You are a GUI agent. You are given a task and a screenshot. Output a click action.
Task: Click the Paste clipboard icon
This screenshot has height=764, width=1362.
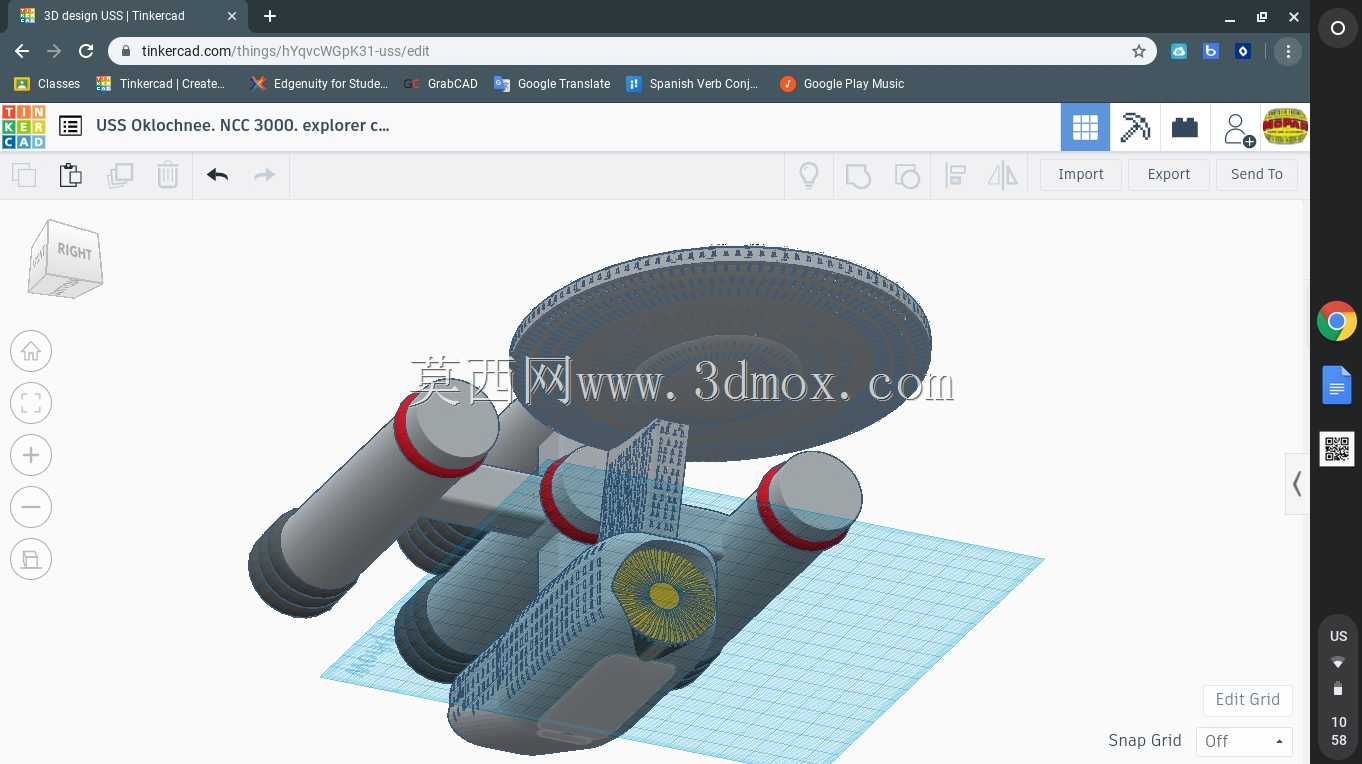70,175
